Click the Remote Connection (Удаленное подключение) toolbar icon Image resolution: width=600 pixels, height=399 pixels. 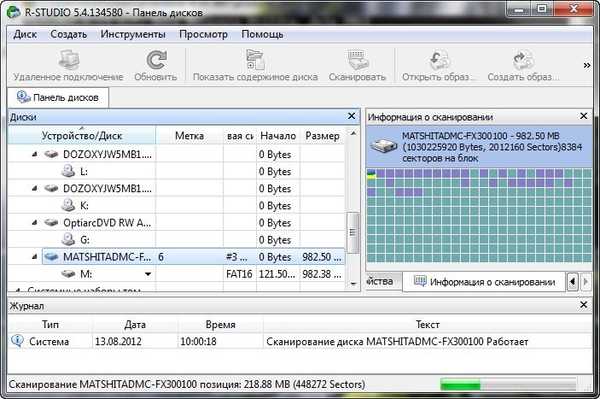[69, 60]
